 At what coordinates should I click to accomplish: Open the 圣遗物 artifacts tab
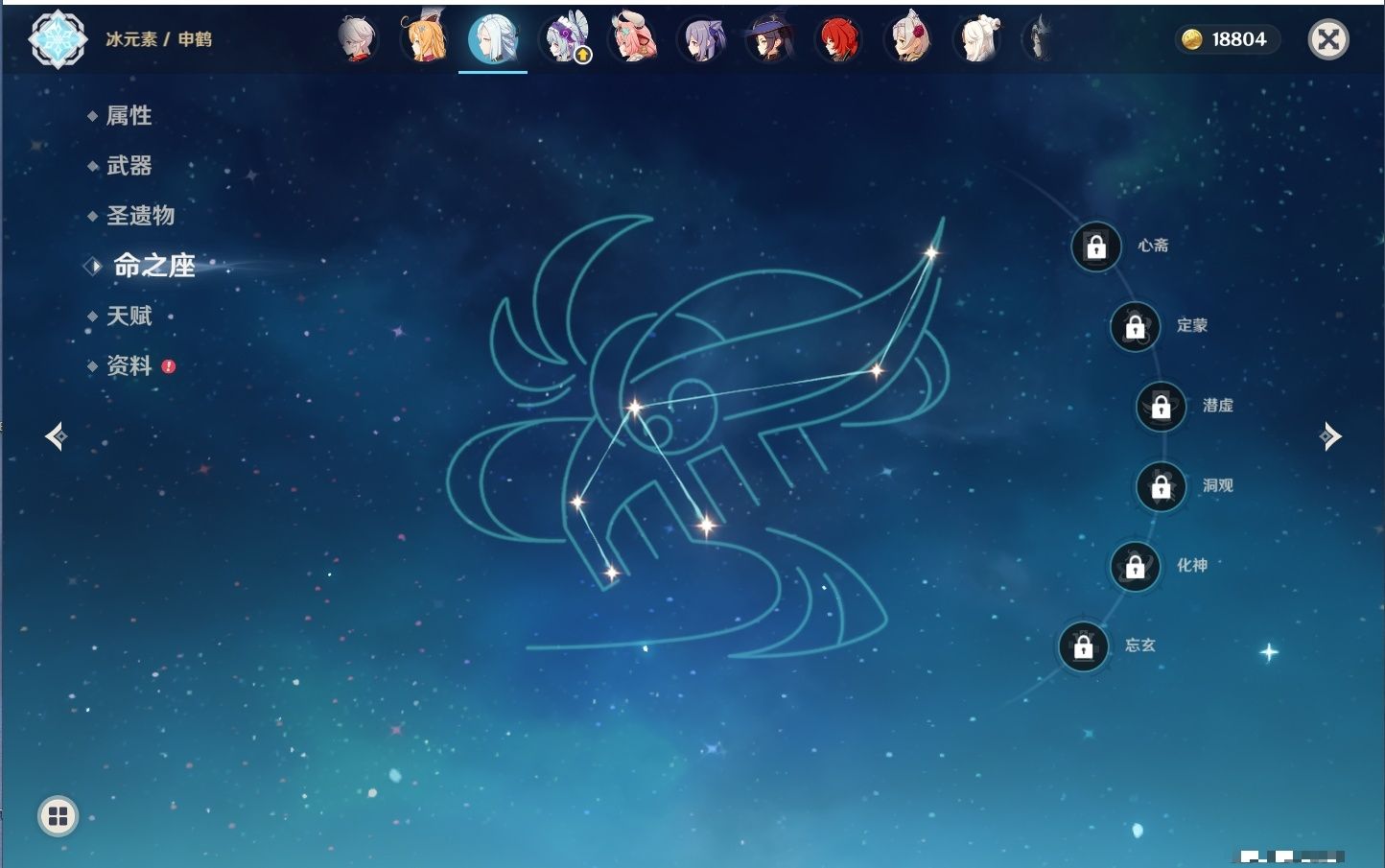tap(140, 216)
